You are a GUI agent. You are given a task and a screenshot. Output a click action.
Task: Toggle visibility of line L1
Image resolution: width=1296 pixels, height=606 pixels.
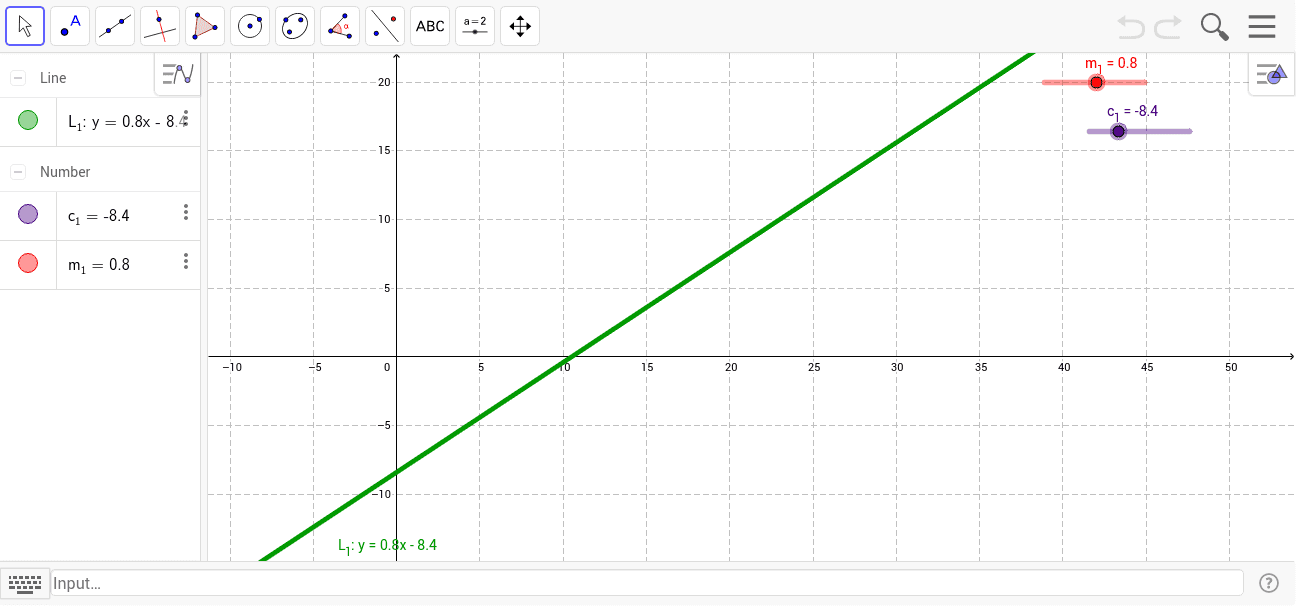pyautogui.click(x=28, y=121)
